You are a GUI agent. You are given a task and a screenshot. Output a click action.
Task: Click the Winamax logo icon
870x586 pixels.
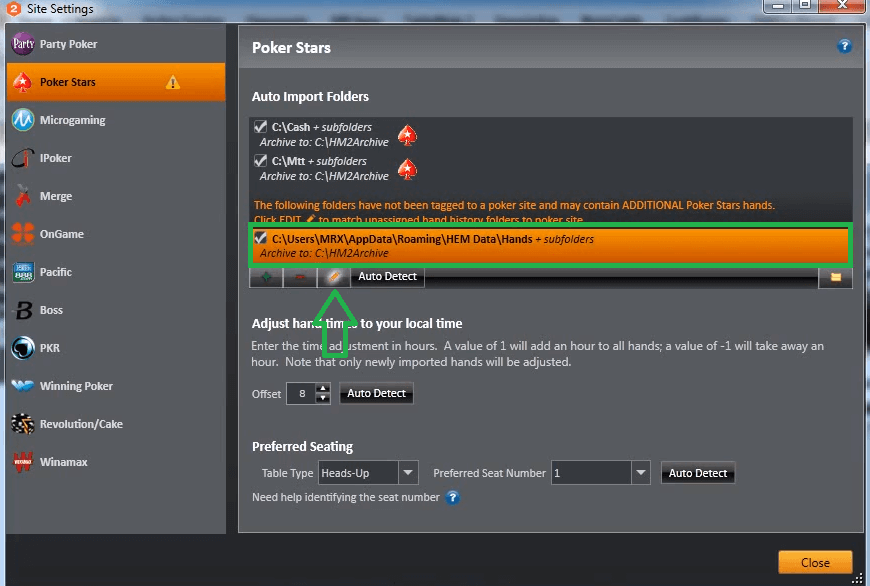(x=23, y=462)
